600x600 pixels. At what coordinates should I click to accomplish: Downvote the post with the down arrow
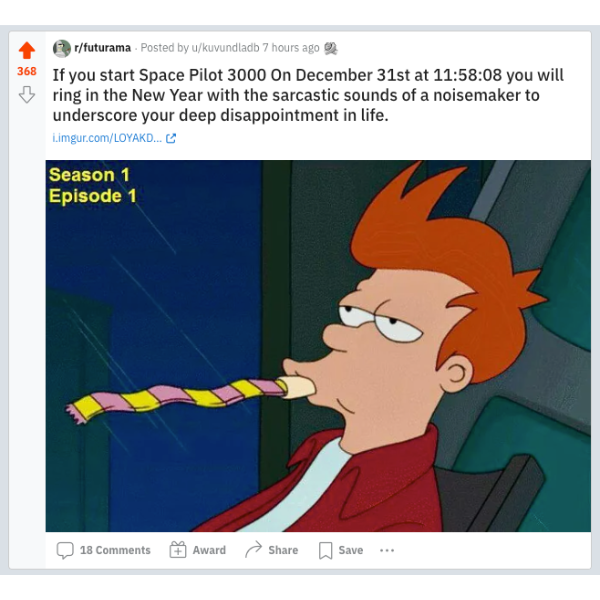point(27,95)
